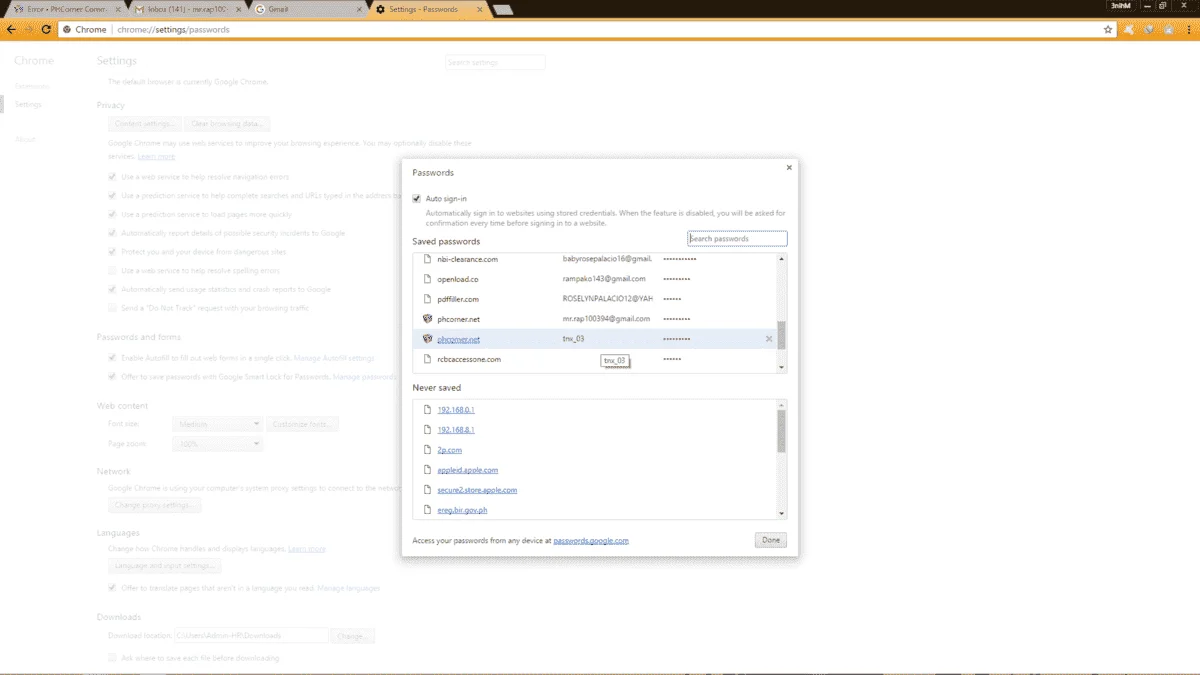Select the rcbcaccessone.com entry
This screenshot has width=1200, height=675.
[595, 359]
